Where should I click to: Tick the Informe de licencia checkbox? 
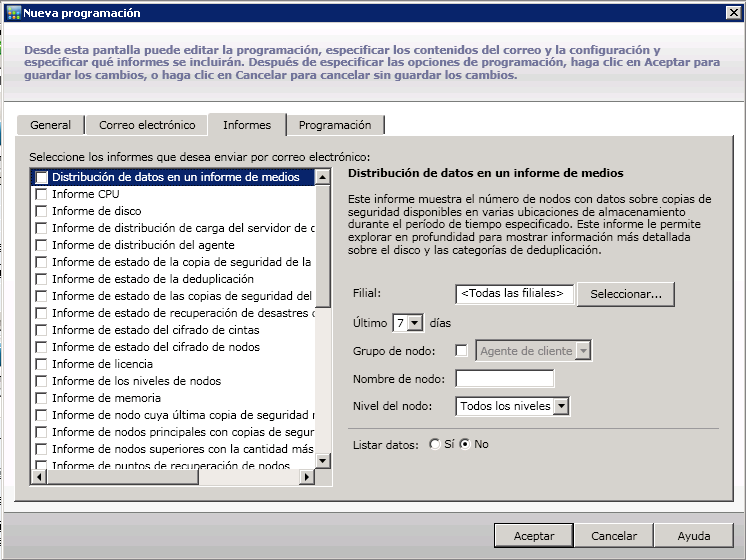(x=41, y=364)
